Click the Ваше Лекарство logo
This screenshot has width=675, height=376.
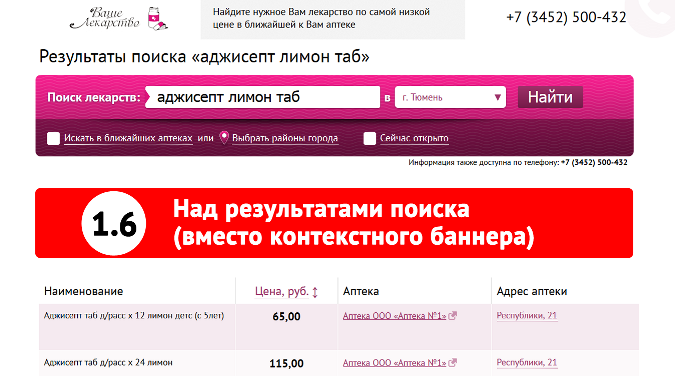click(118, 19)
